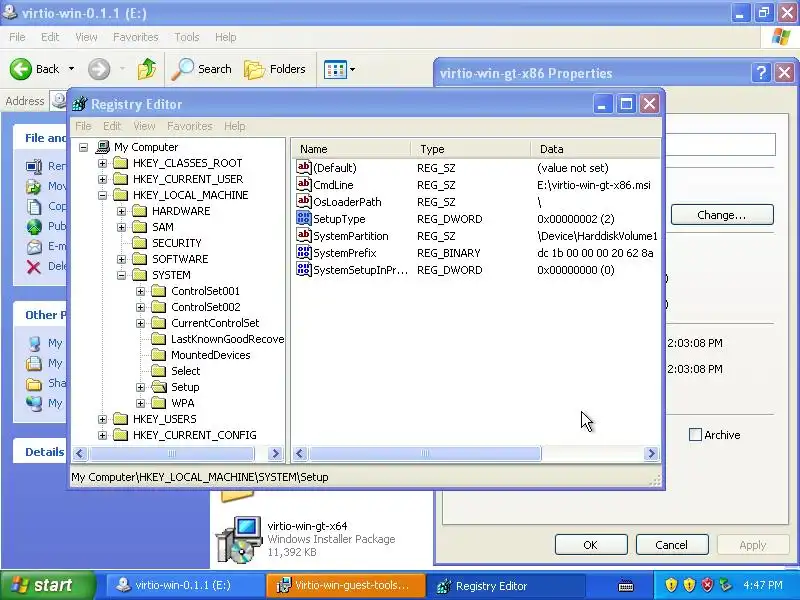Click Cancel in Properties dialog
The width and height of the screenshot is (800, 600).
point(671,544)
